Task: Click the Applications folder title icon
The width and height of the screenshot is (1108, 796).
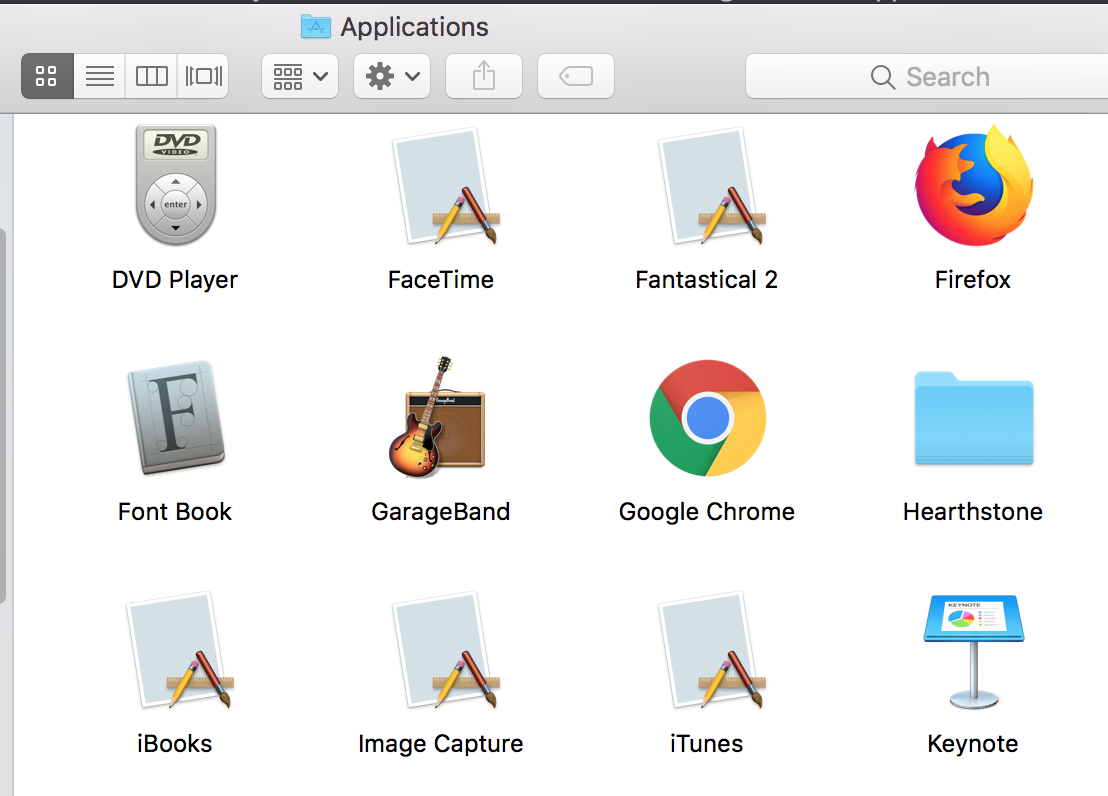Action: pyautogui.click(x=315, y=27)
